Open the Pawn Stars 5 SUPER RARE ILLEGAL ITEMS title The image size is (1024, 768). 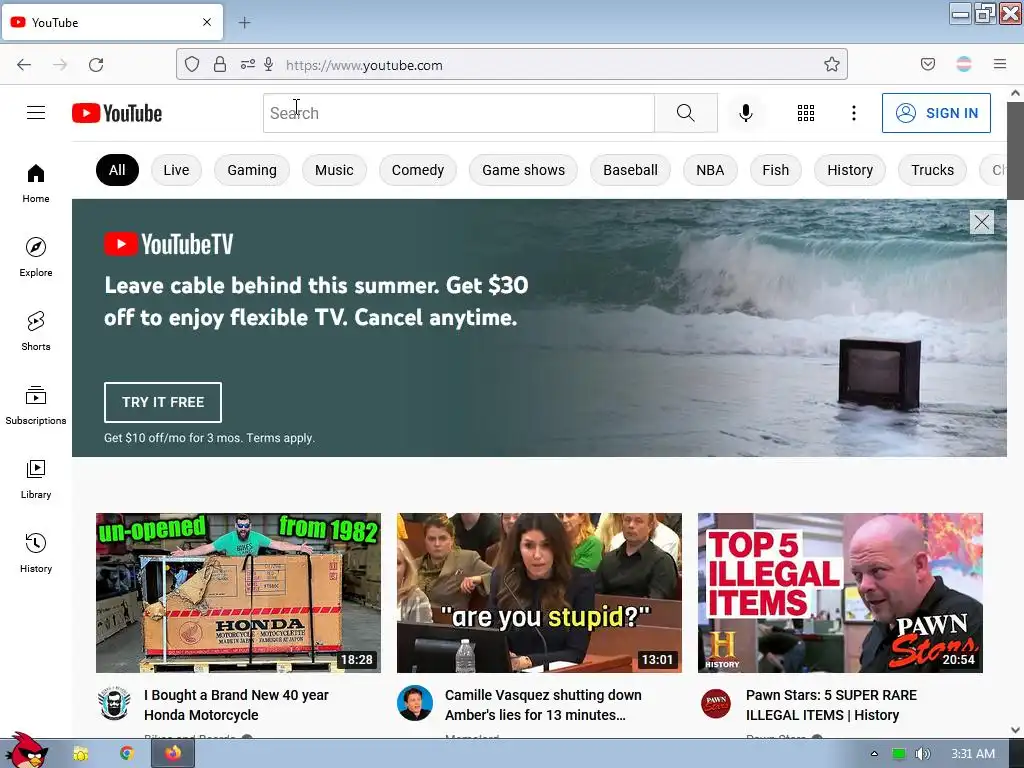coord(831,705)
